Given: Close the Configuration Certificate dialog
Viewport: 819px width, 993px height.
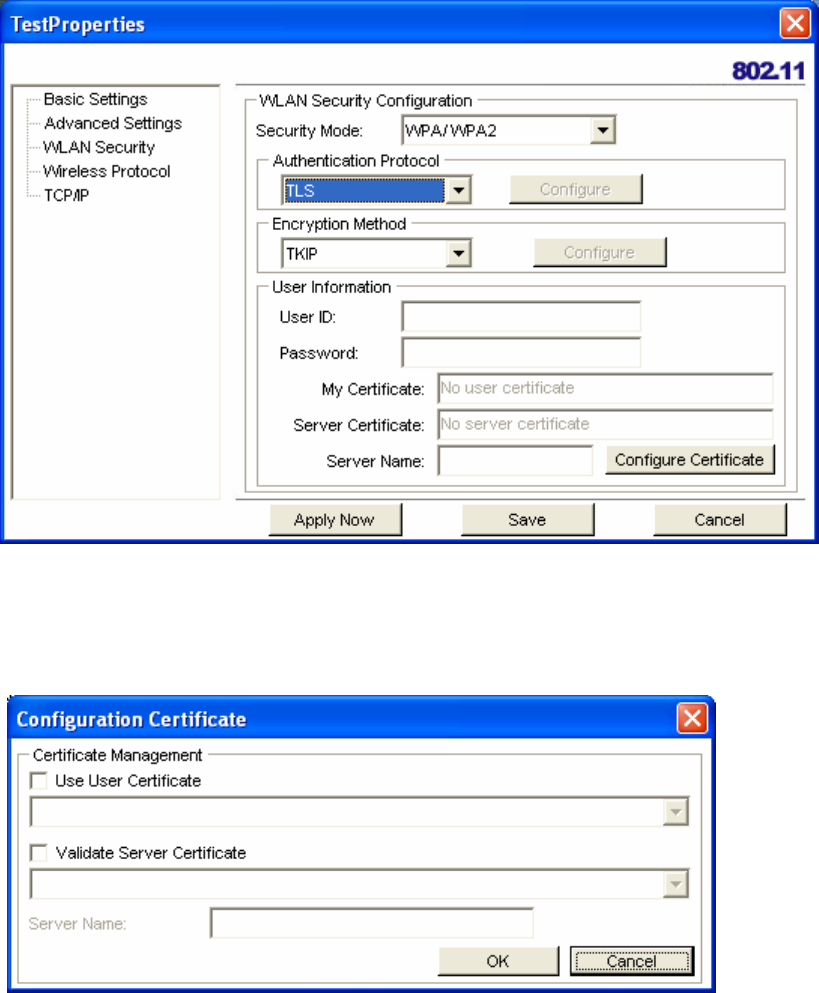Looking at the screenshot, I should pyautogui.click(x=692, y=719).
